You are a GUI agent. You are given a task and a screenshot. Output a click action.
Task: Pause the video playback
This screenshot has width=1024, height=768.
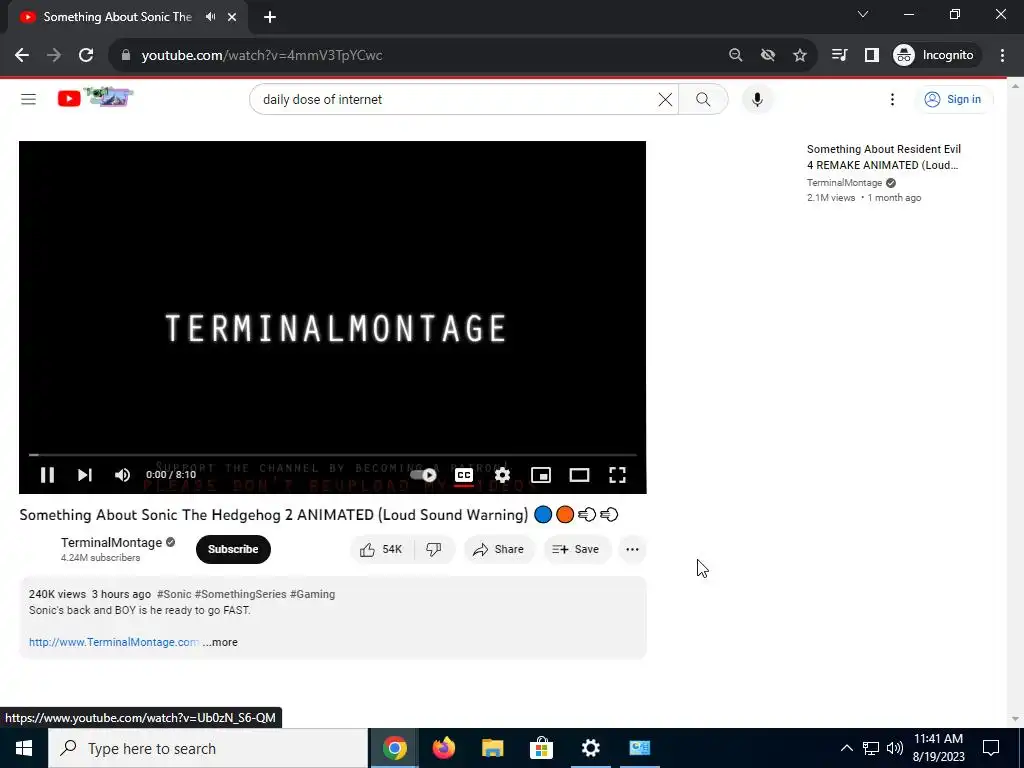point(47,475)
